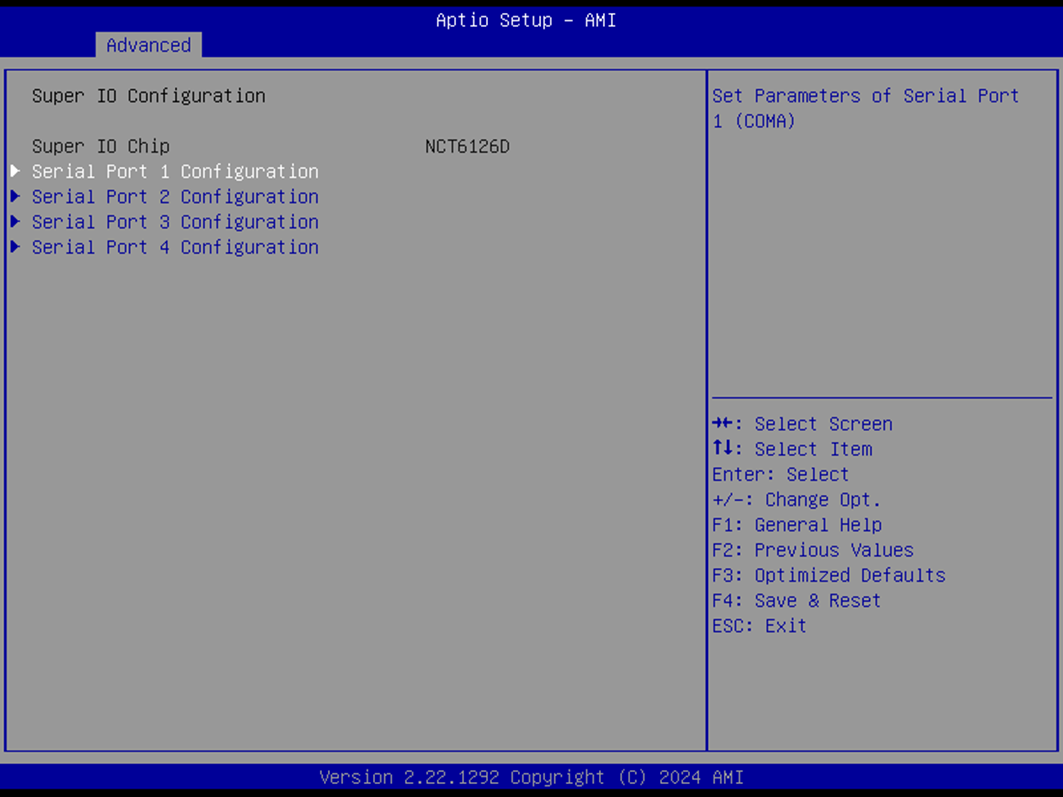The width and height of the screenshot is (1063, 797).
Task: Open Serial Port 1 Configuration
Action: [x=176, y=171]
